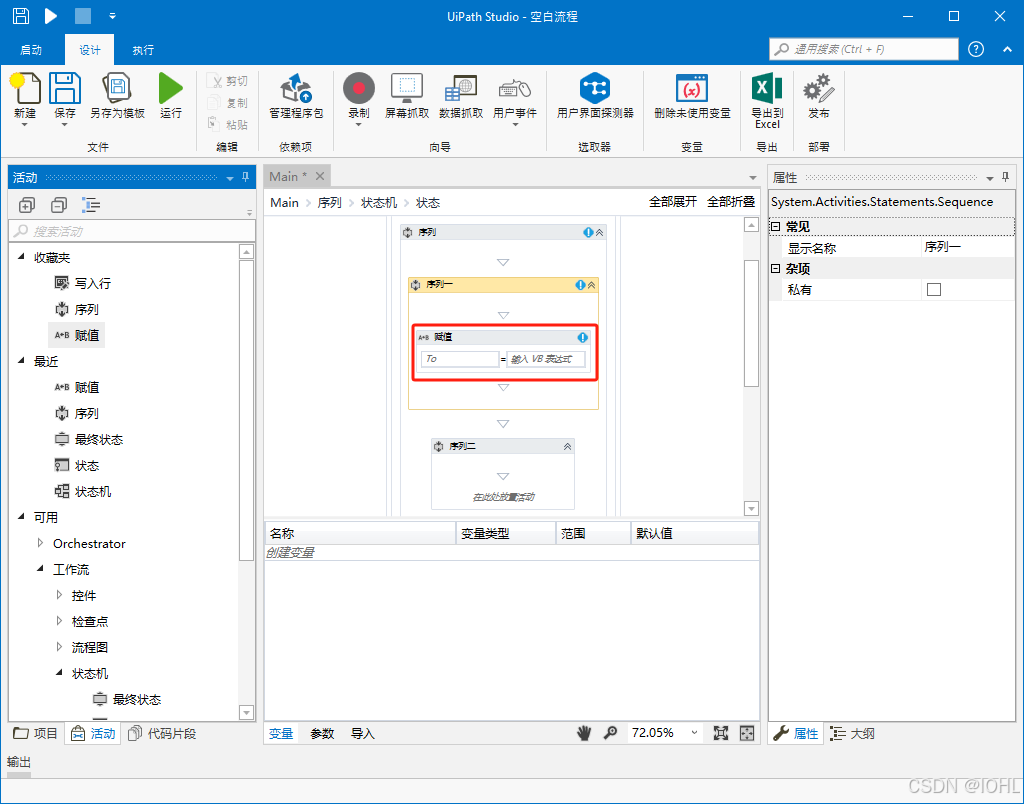
Task: Pin the 活动 panel
Action: (x=246, y=177)
